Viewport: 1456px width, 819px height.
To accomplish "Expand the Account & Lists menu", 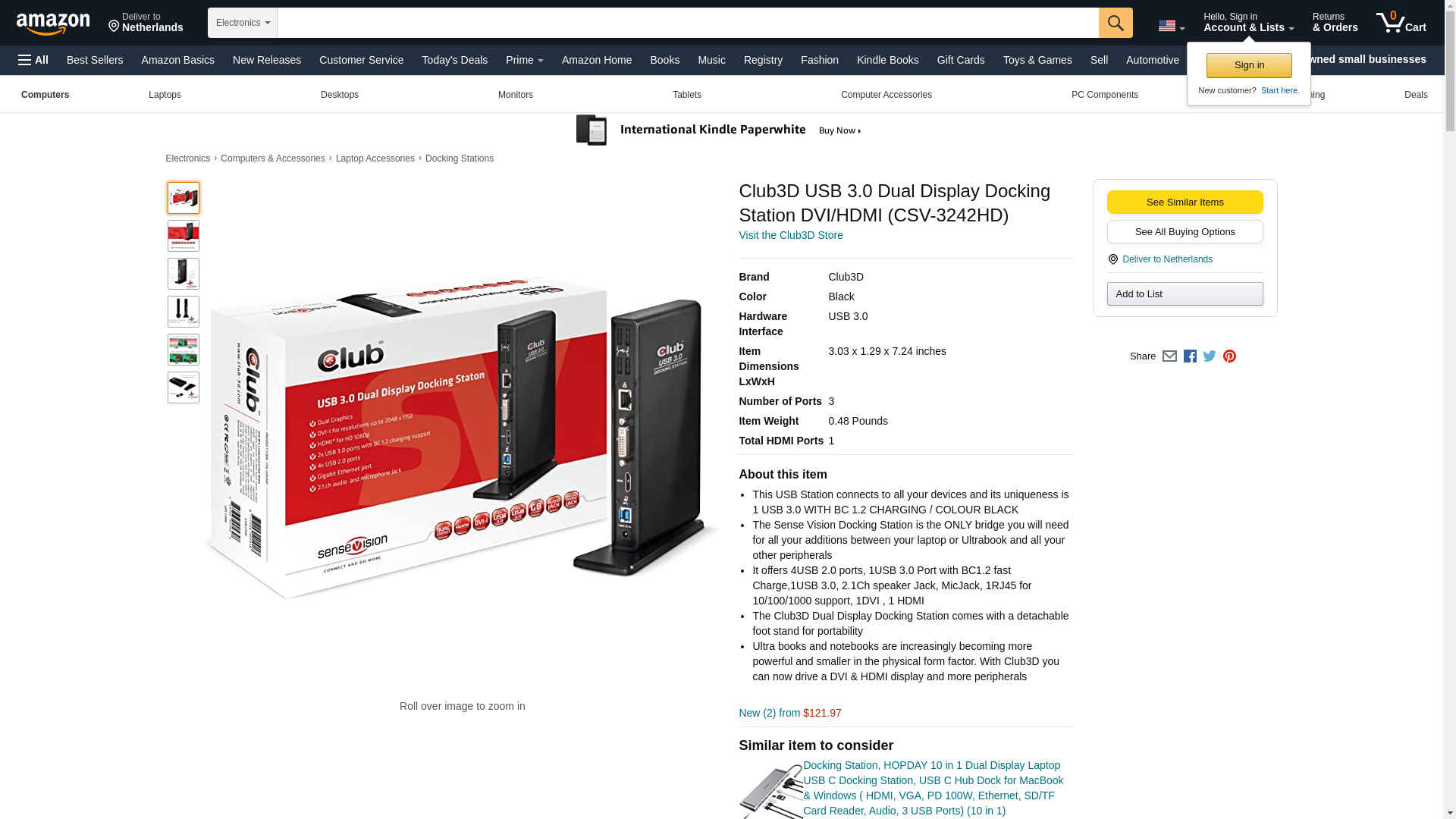I will [1248, 22].
